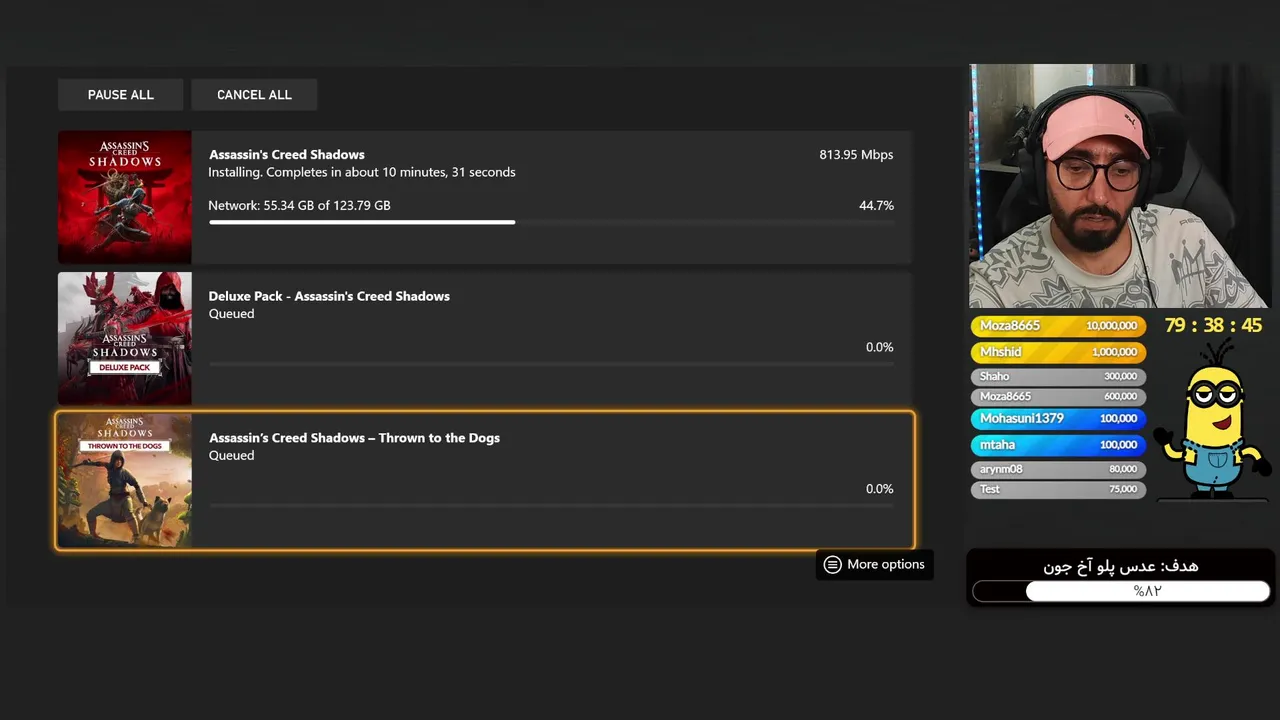This screenshot has width=1280, height=720.
Task: Click Deluxe Pack queued progress bar
Action: (x=551, y=364)
